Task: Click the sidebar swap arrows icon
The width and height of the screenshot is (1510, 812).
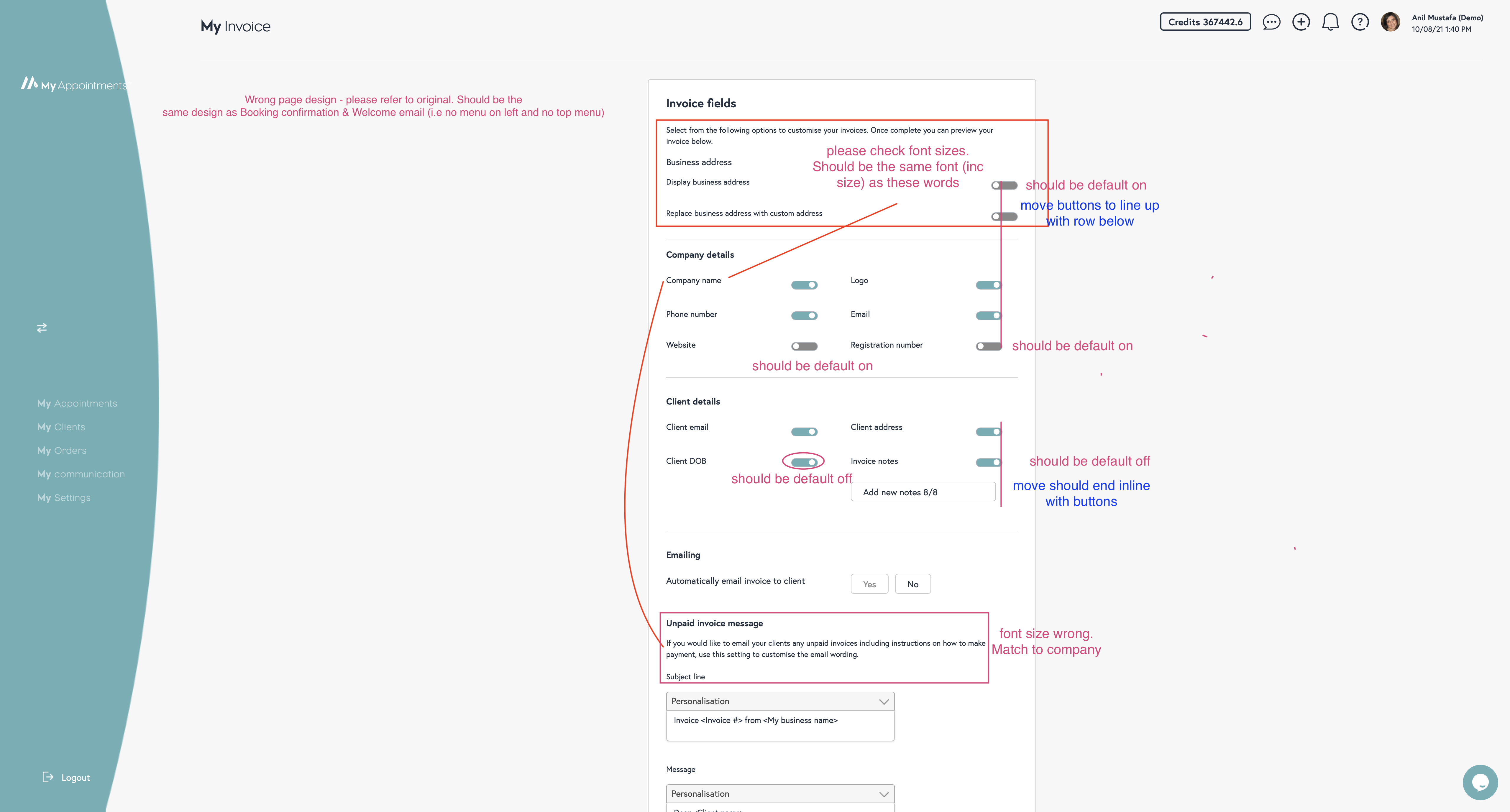Action: 42,328
